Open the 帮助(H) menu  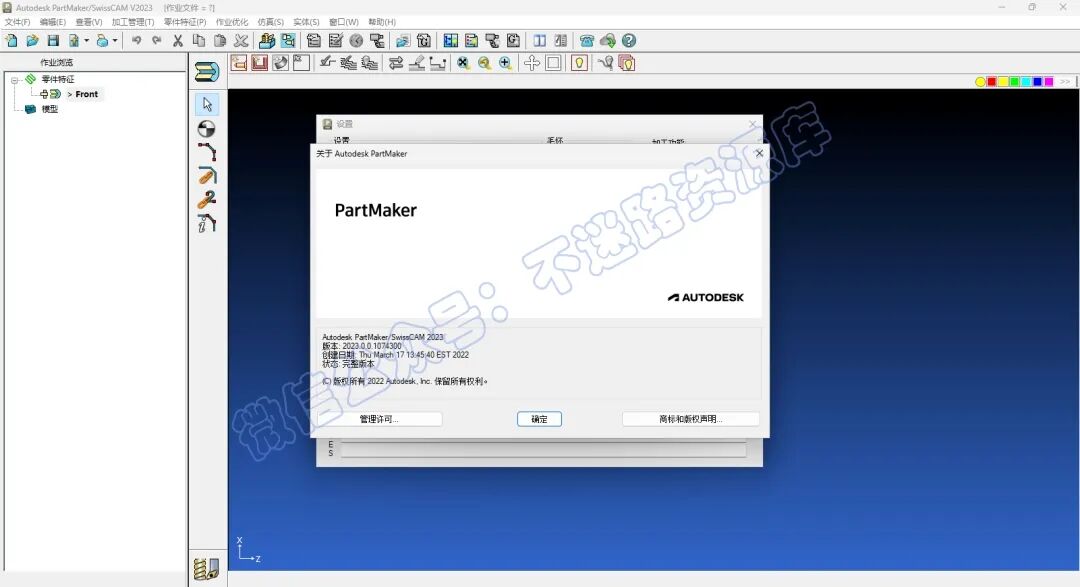(382, 22)
